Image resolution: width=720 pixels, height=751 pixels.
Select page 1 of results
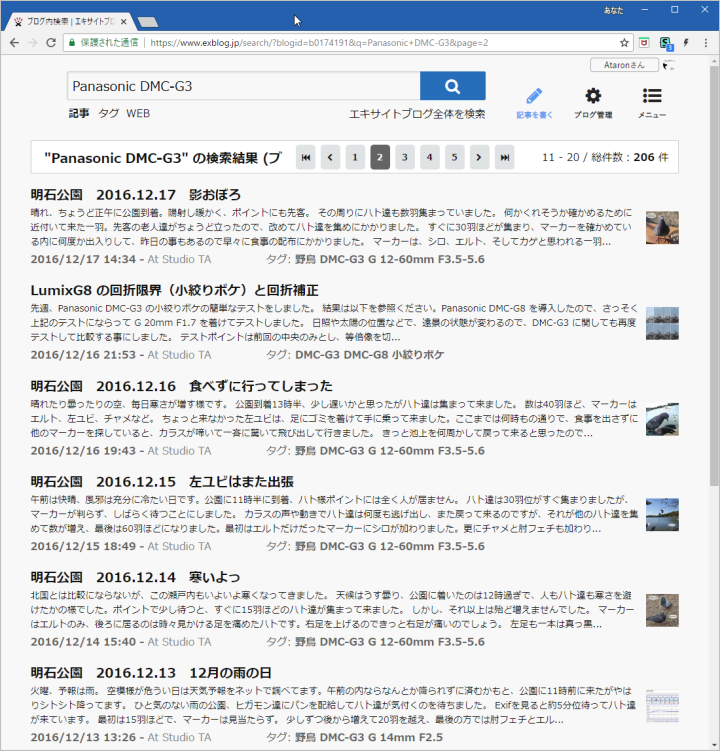pos(355,157)
